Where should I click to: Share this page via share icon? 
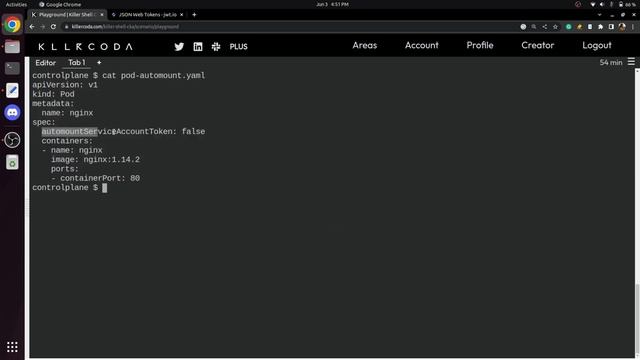pyautogui.click(x=544, y=27)
